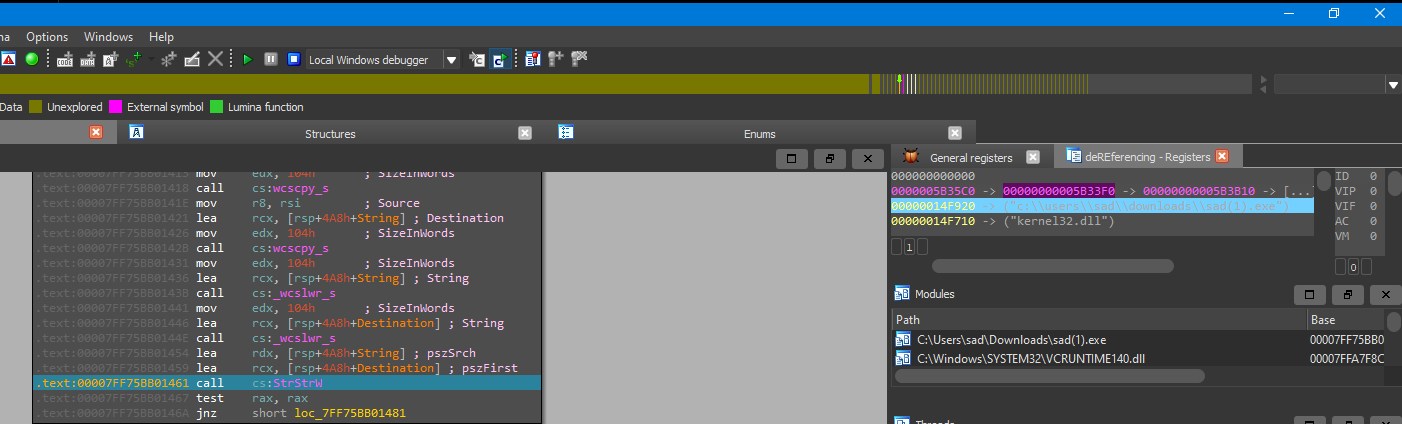Close the Enums tab
1402x424 pixels.
click(954, 133)
